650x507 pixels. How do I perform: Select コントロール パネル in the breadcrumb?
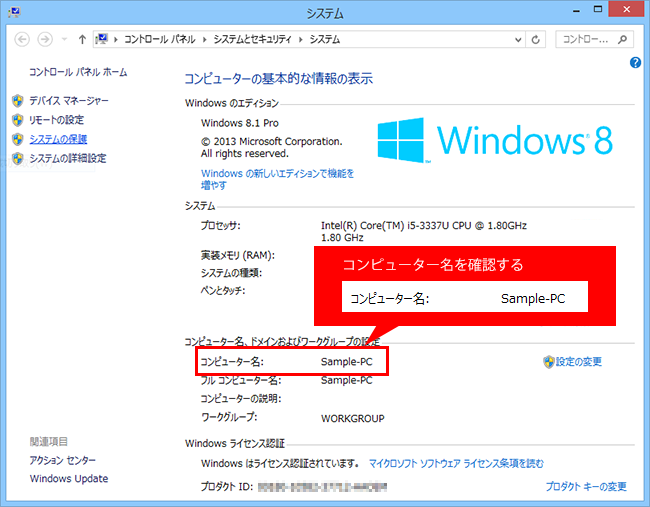click(160, 39)
